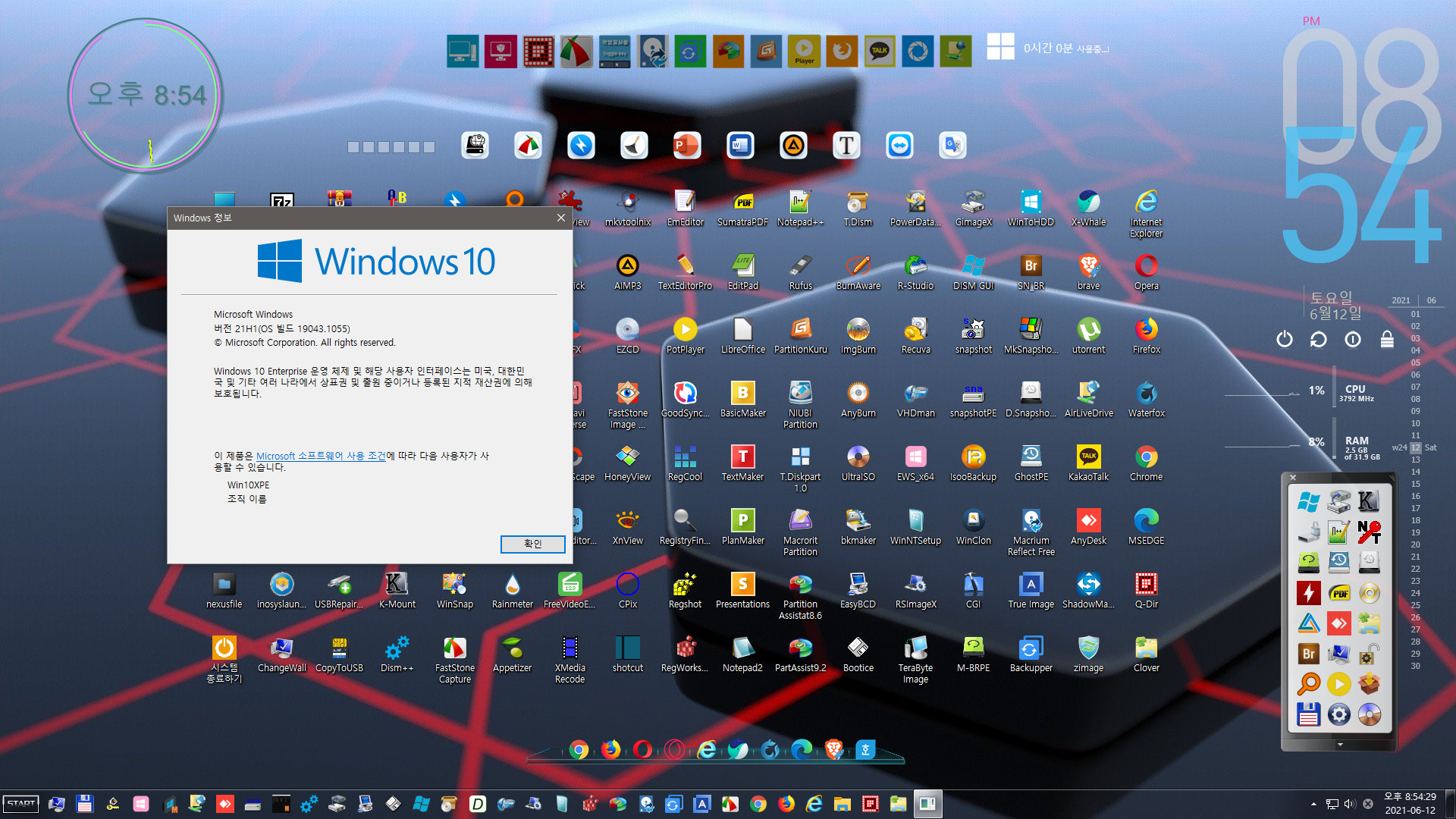Open the system shutdown (시스템 종료하기) icon
The width and height of the screenshot is (1456, 819).
pos(224,659)
